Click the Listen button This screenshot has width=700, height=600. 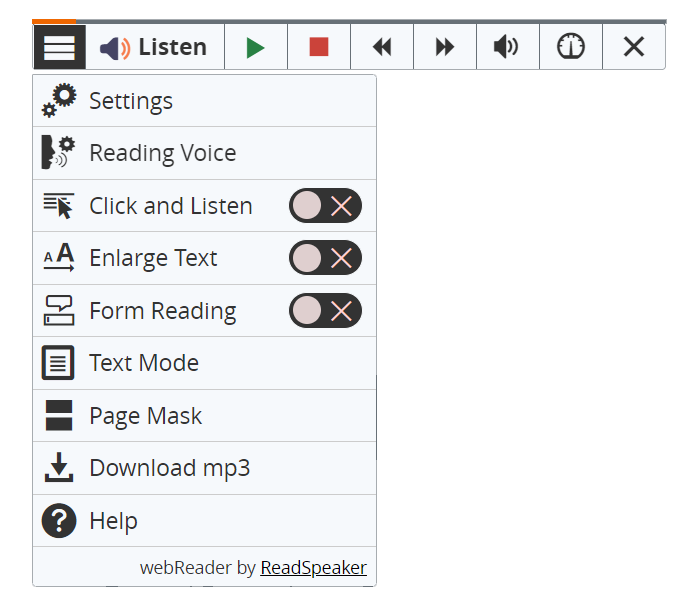point(154,47)
